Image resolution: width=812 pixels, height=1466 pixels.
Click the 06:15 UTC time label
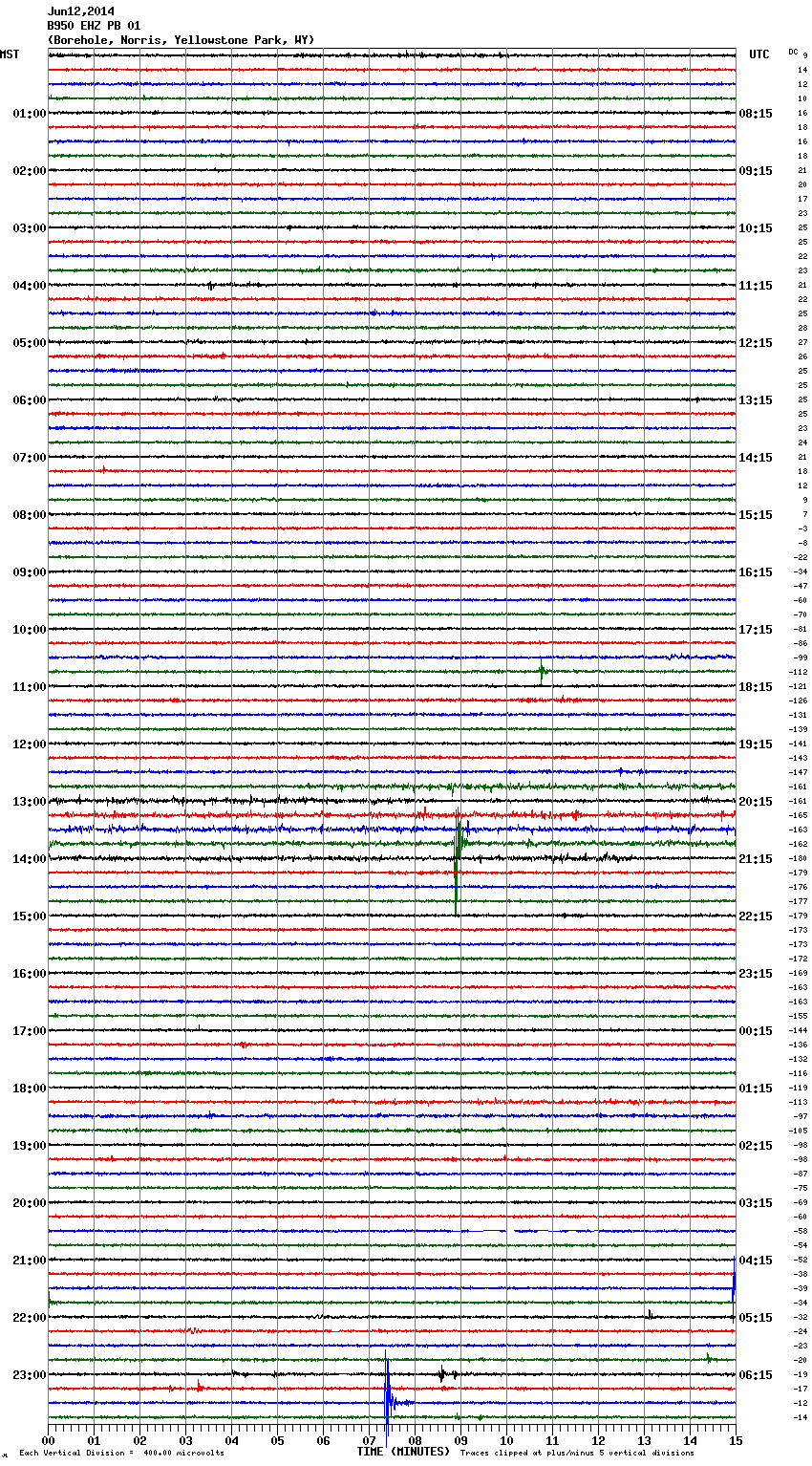pyautogui.click(x=756, y=1375)
